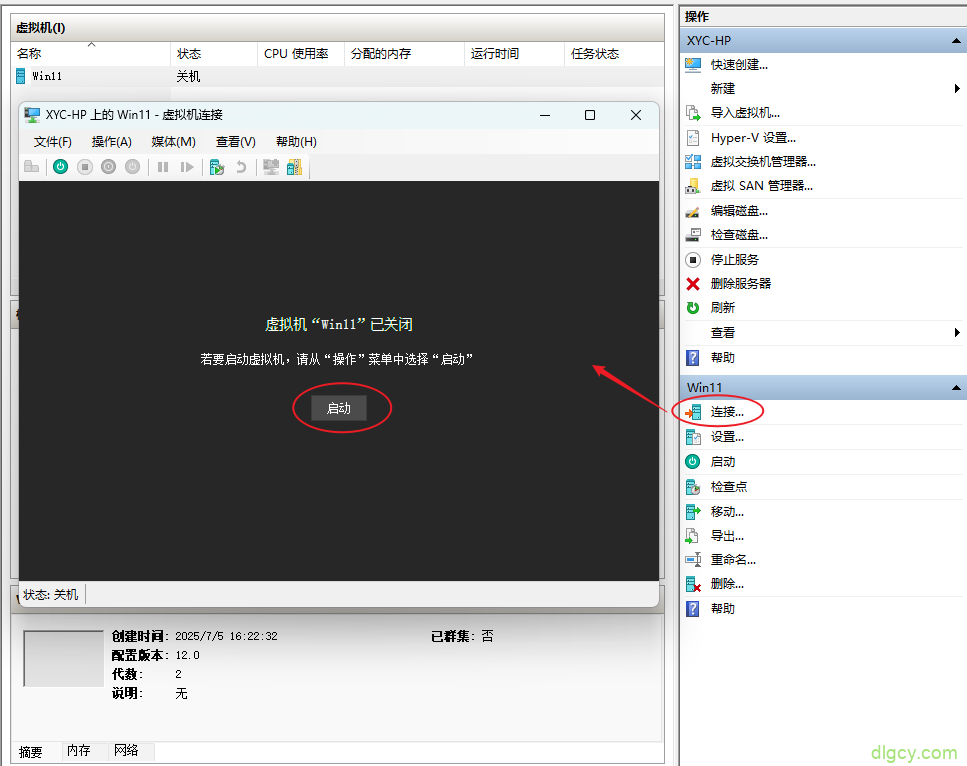
Task: Click the Shut Down toolbar icon
Action: [109, 167]
